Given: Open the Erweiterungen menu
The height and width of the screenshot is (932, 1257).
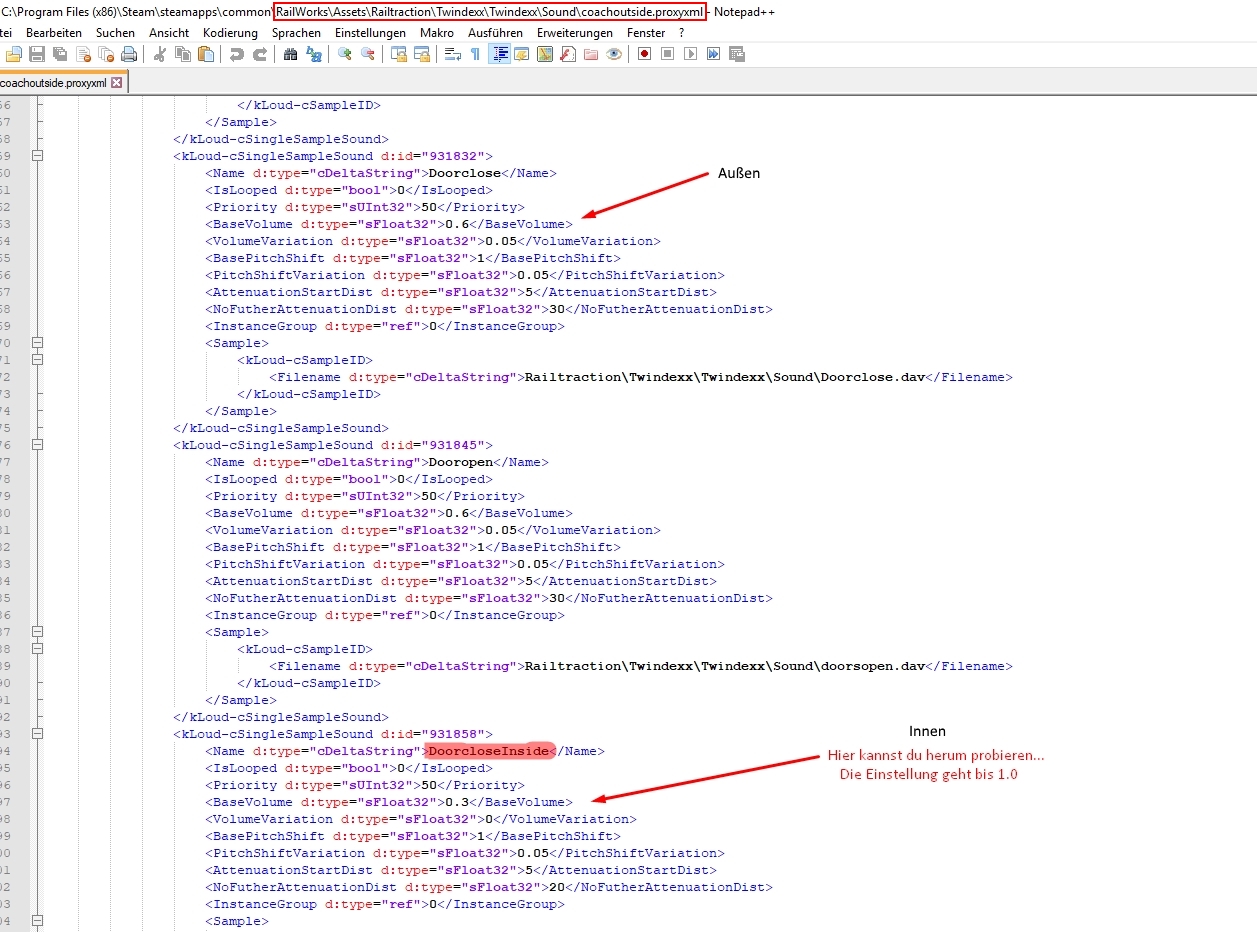Looking at the screenshot, I should pos(575,33).
